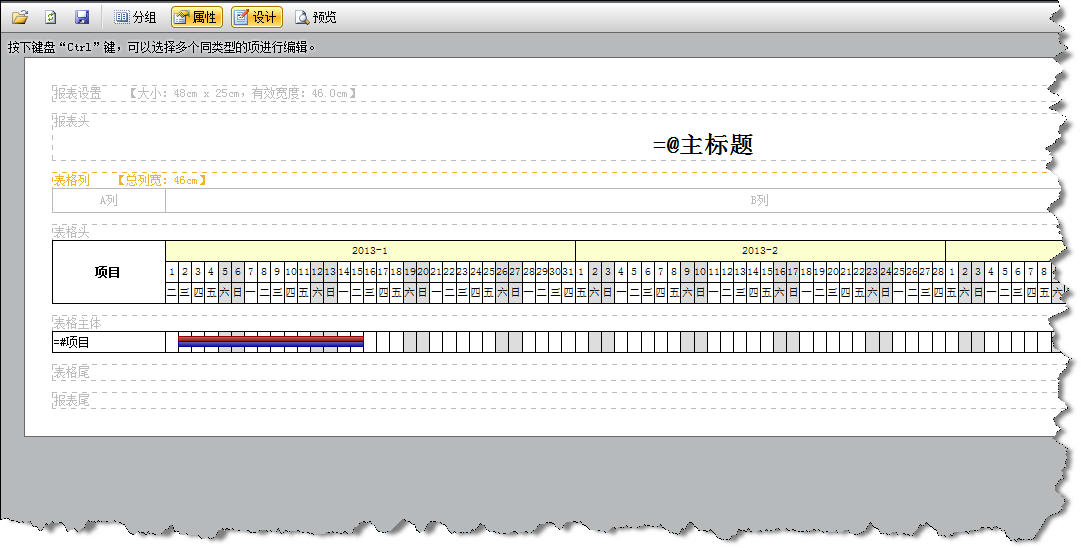This screenshot has height=548, width=1081.
Task: Click day 30 cell in the date row
Action: tap(555, 272)
